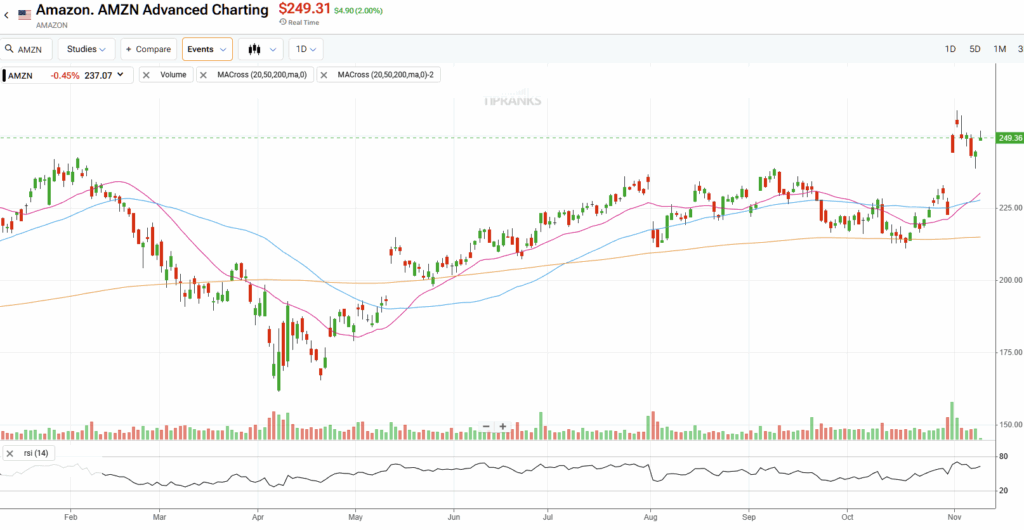Remove the rsi (14) indicator
This screenshot has height=530, width=1024.
pyautogui.click(x=10, y=453)
